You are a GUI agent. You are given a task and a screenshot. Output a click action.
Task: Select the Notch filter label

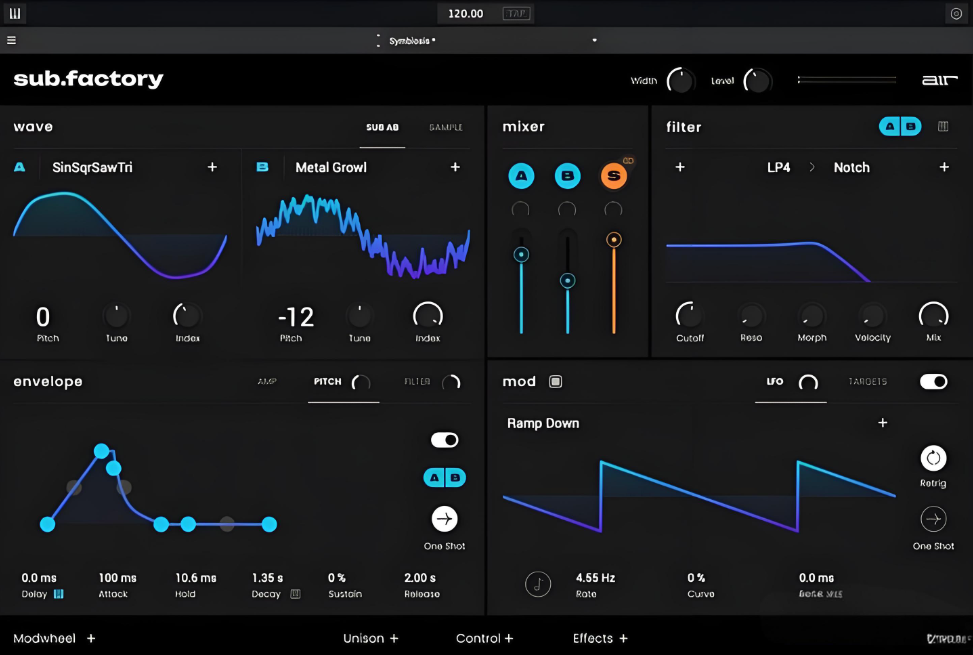851,167
